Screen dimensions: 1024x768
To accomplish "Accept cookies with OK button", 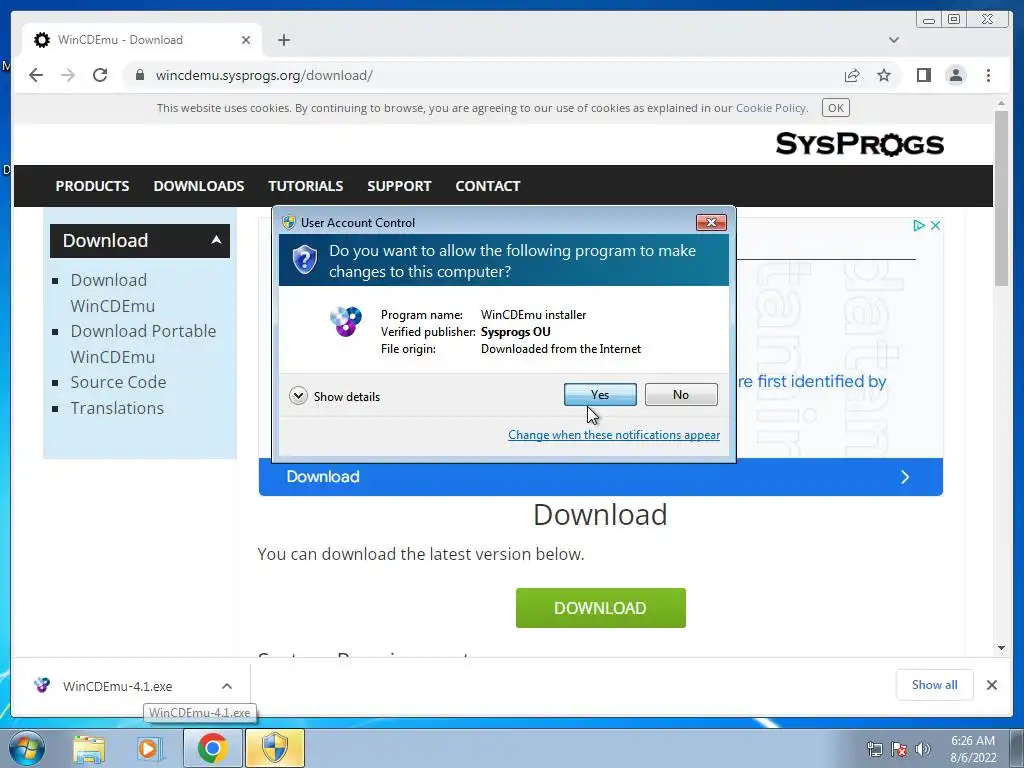I will [836, 108].
